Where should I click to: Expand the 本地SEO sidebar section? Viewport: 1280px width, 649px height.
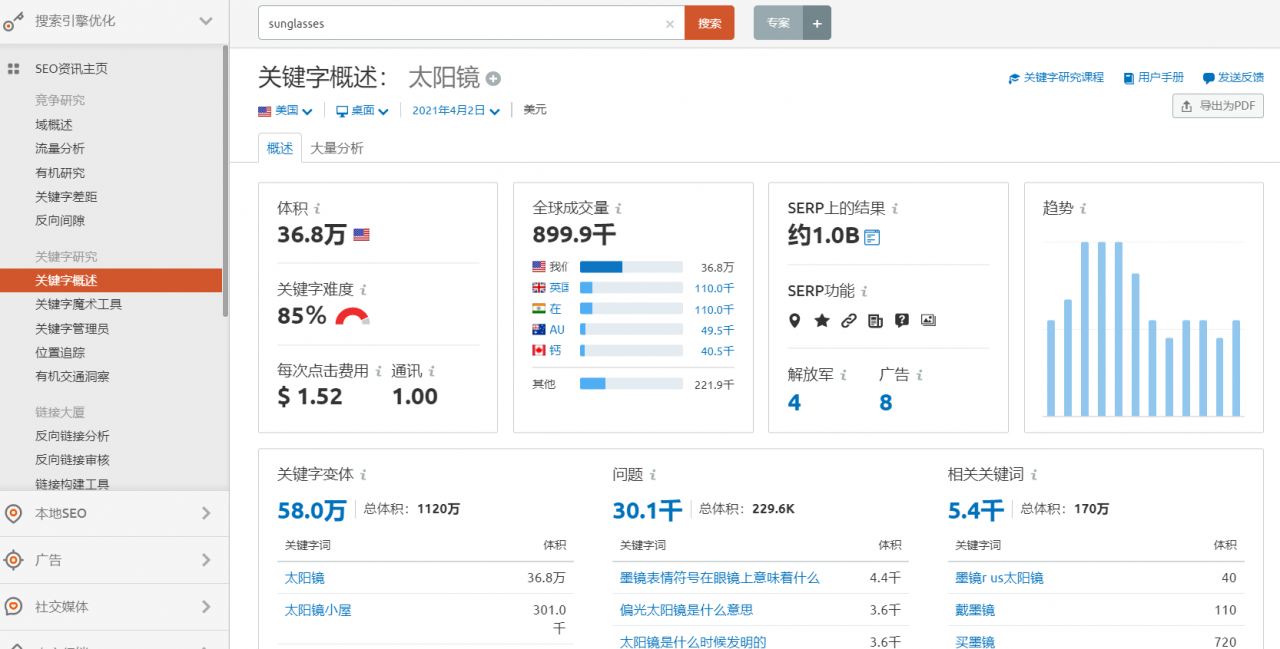pos(114,513)
